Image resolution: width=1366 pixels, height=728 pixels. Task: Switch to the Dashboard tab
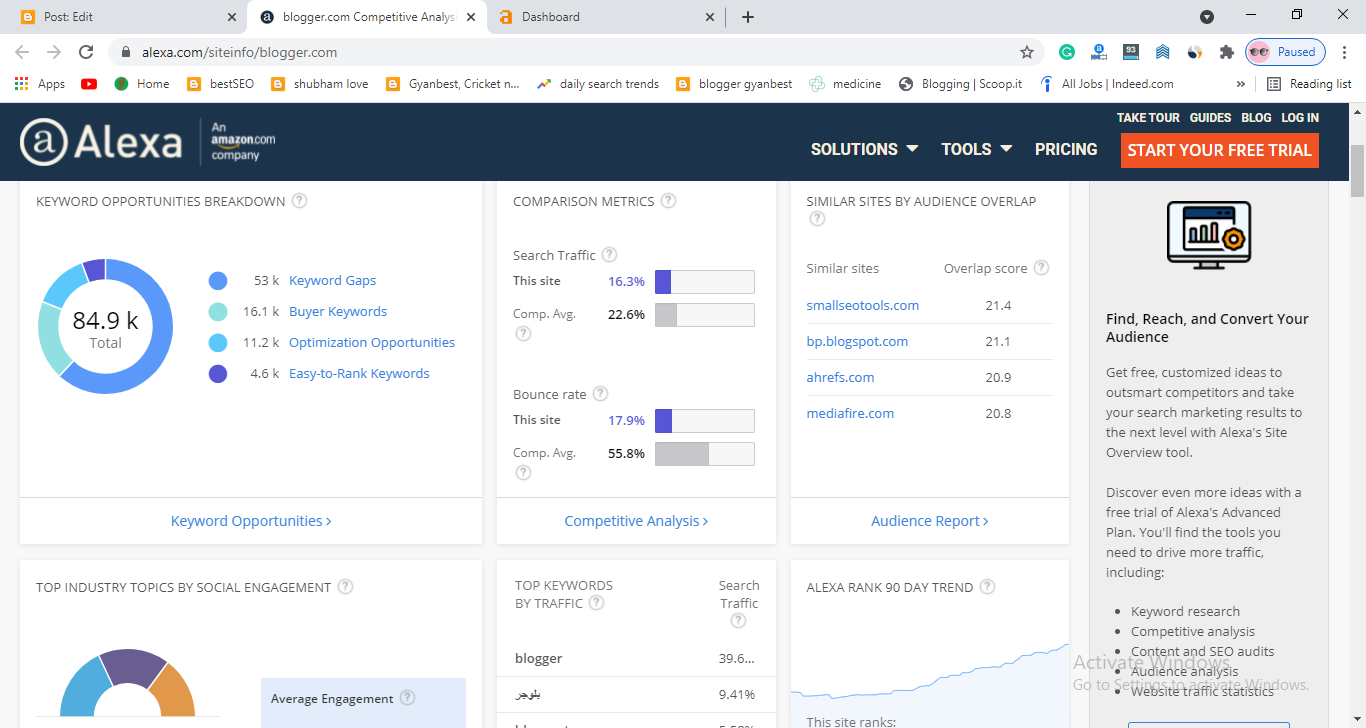(x=607, y=17)
